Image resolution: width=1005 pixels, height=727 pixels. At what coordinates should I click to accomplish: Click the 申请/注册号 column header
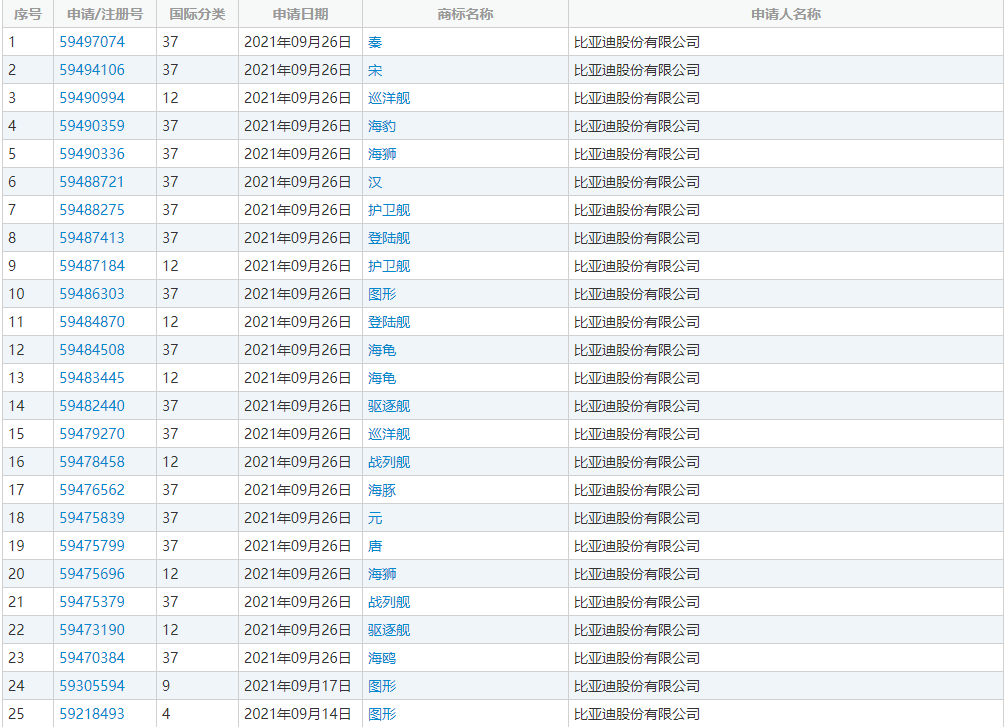click(x=105, y=14)
